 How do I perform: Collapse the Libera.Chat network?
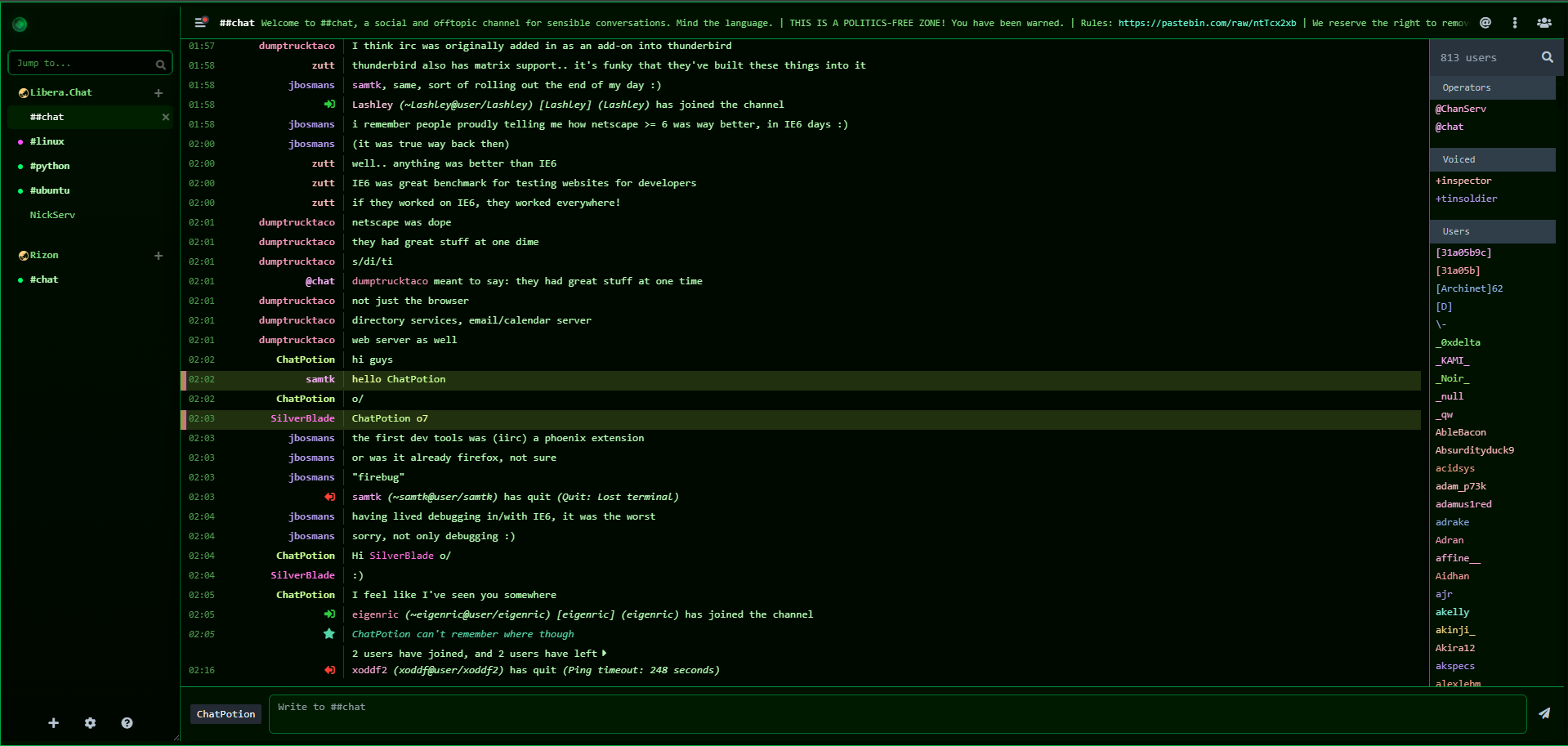point(61,93)
